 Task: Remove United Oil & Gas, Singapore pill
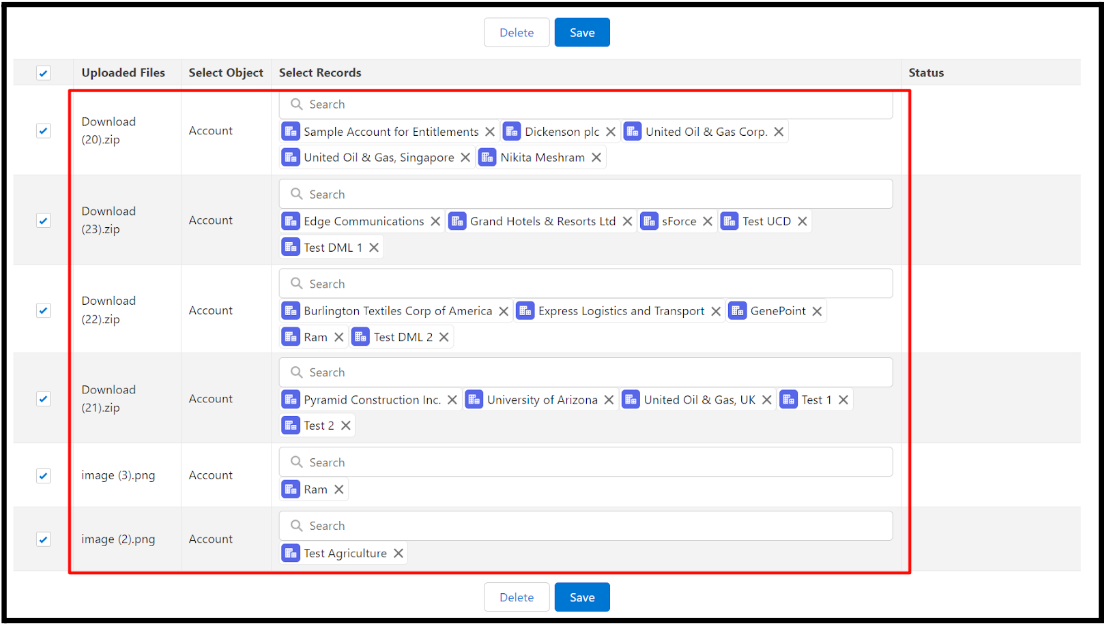[x=465, y=157]
